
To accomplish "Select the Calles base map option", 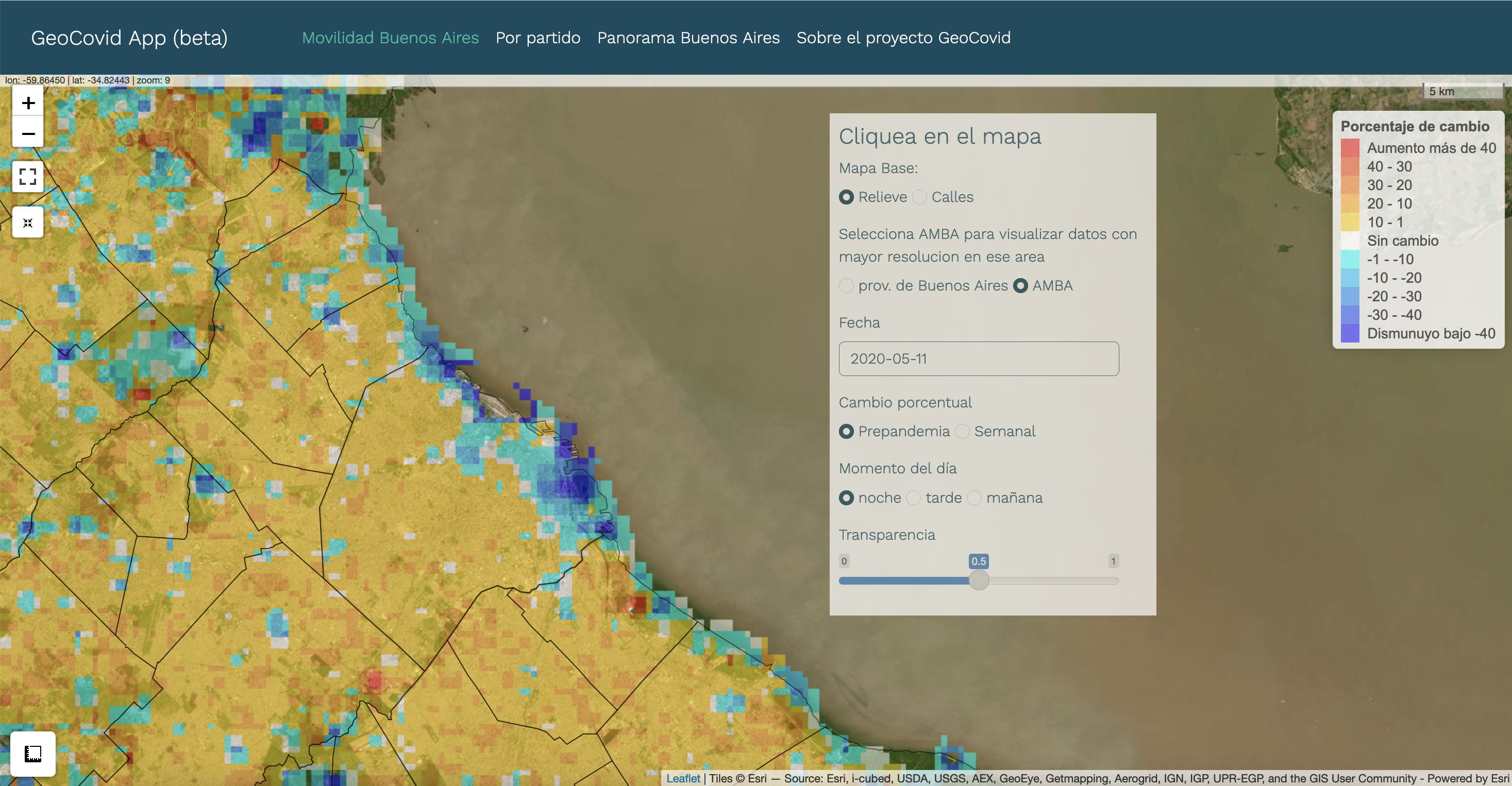I will 920,197.
